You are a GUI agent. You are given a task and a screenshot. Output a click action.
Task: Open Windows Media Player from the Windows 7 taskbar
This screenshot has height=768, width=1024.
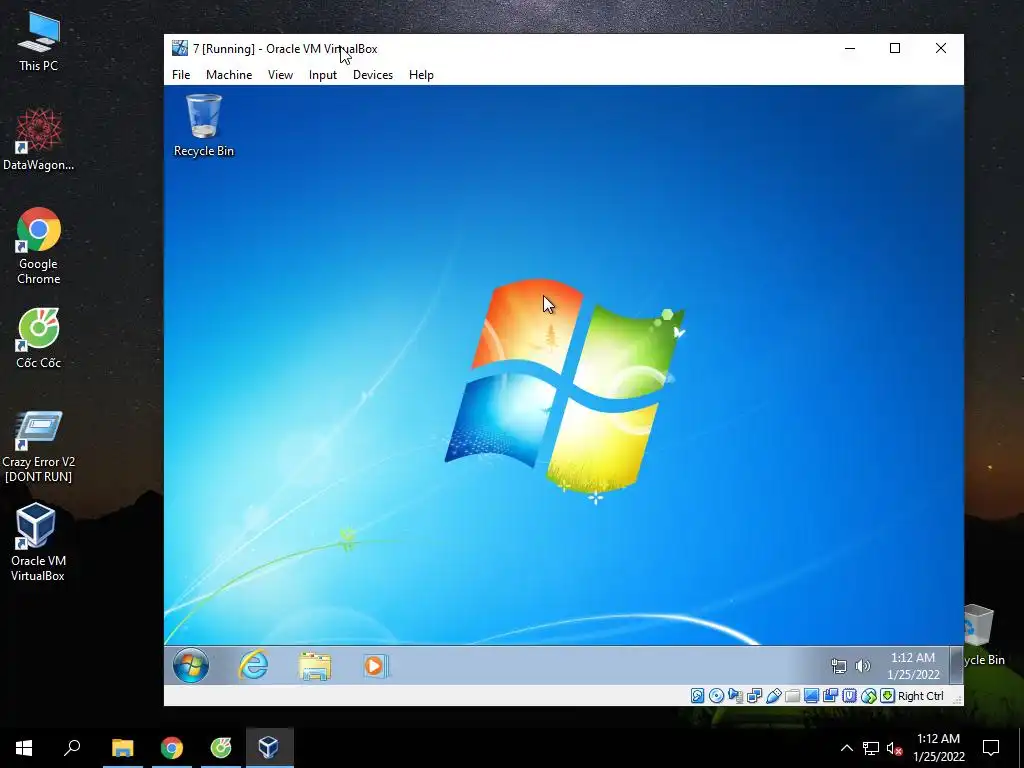point(375,665)
